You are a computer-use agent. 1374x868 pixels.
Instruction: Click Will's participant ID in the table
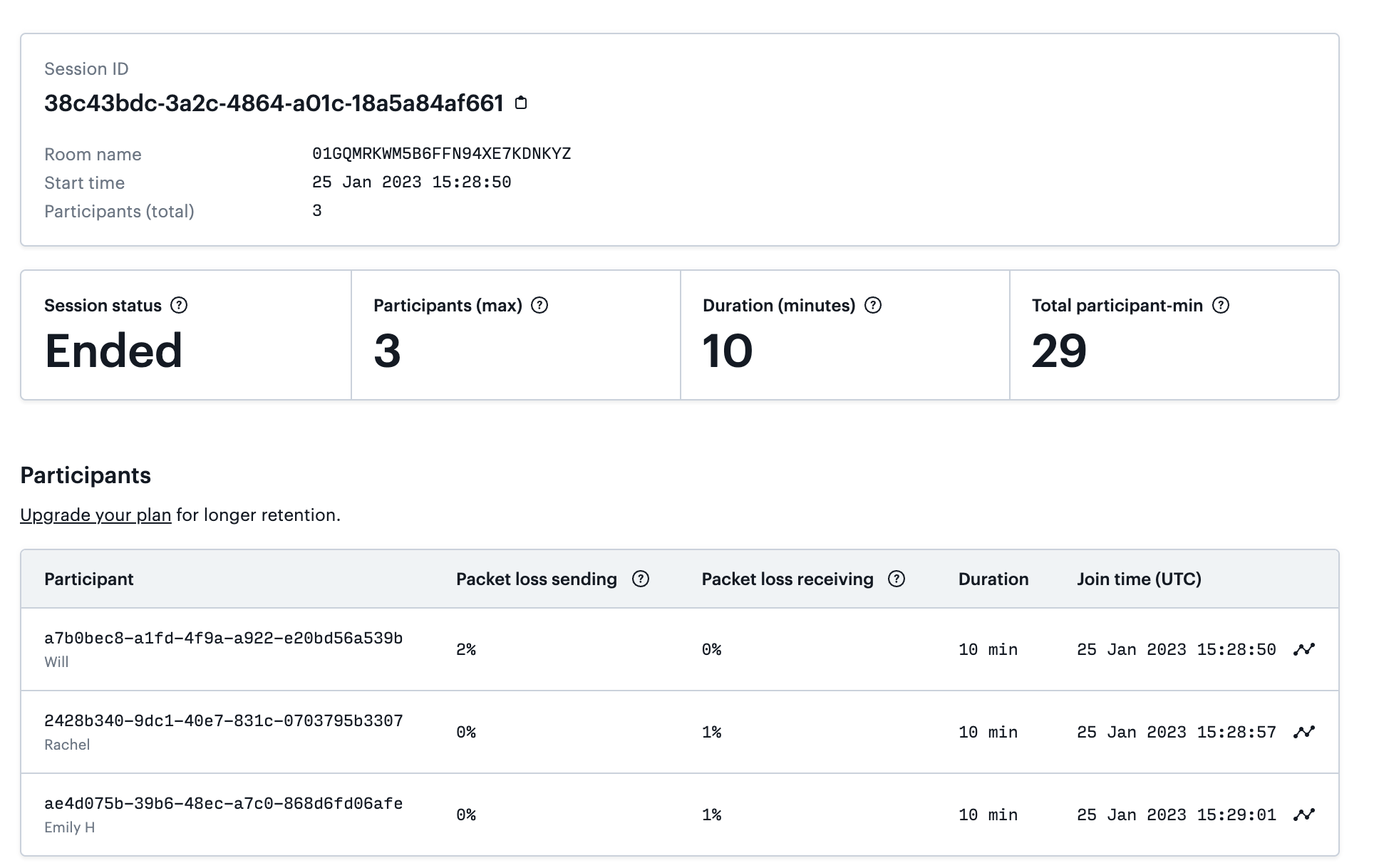pyautogui.click(x=224, y=639)
